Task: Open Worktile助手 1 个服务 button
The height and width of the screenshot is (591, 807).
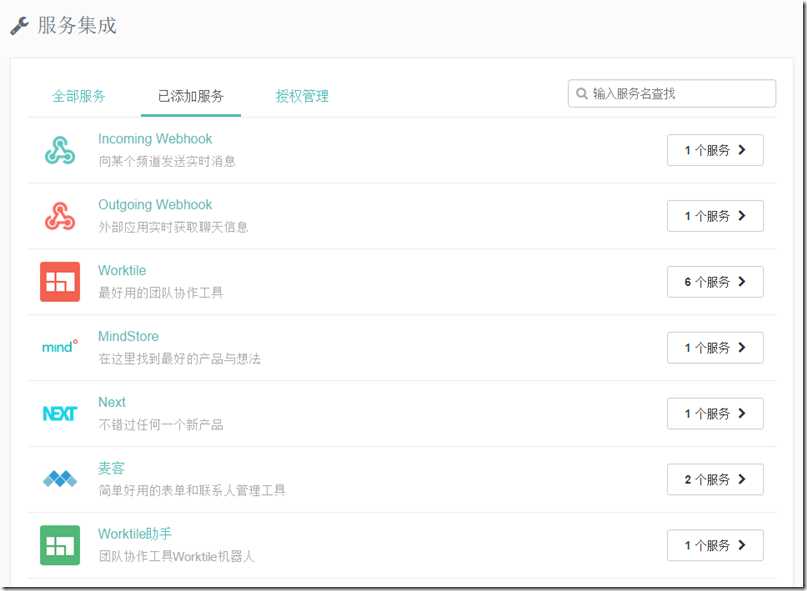Action: (x=715, y=546)
